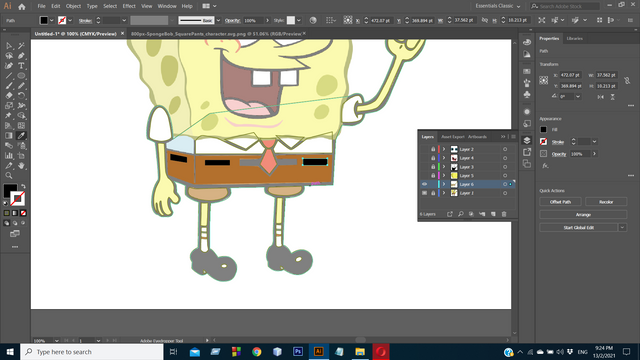Select the Selection (arrow) tool
Viewport: 640px width, 360px height.
pos(9,46)
